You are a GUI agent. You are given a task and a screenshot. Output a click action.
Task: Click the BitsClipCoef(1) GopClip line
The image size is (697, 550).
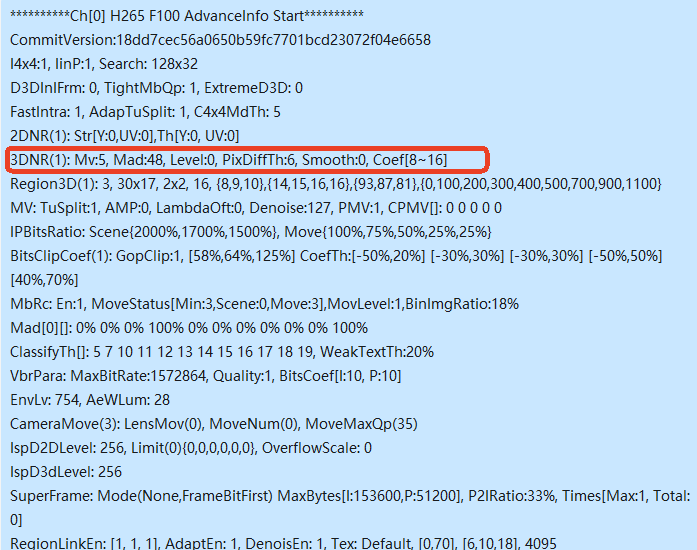pyautogui.click(x=336, y=268)
